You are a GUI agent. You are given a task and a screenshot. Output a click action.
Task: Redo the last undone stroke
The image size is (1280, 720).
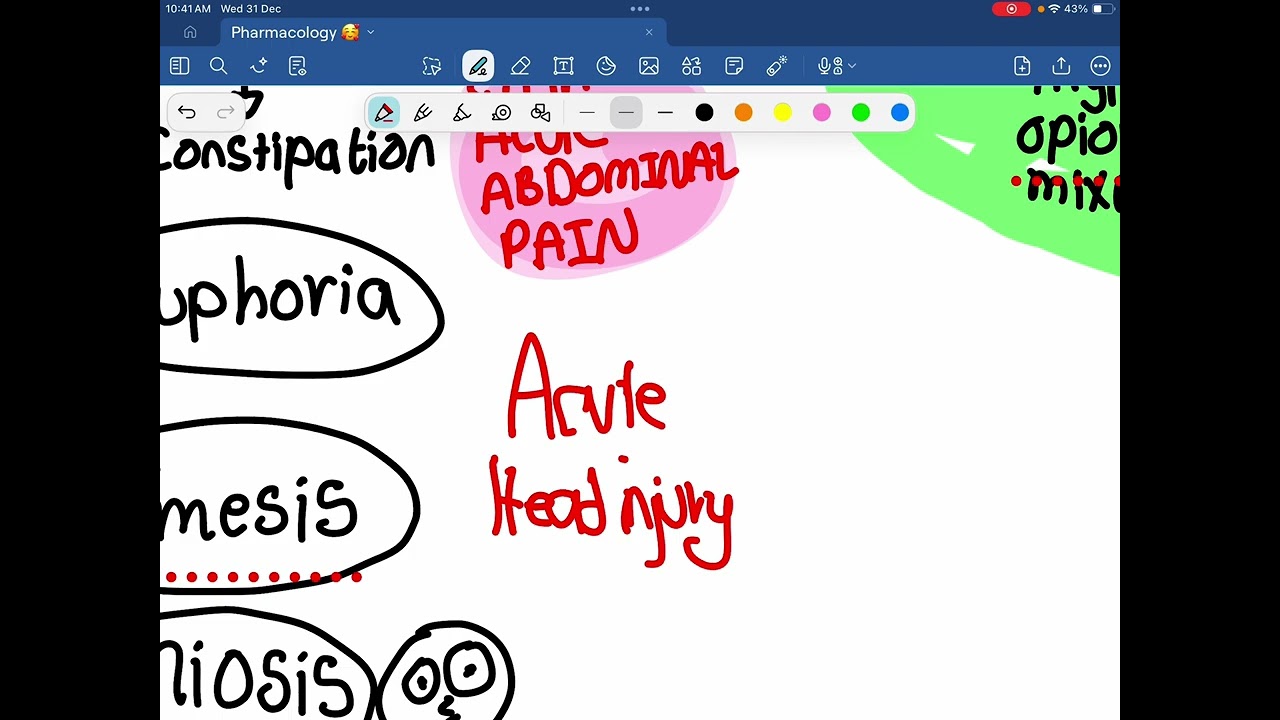pos(226,112)
